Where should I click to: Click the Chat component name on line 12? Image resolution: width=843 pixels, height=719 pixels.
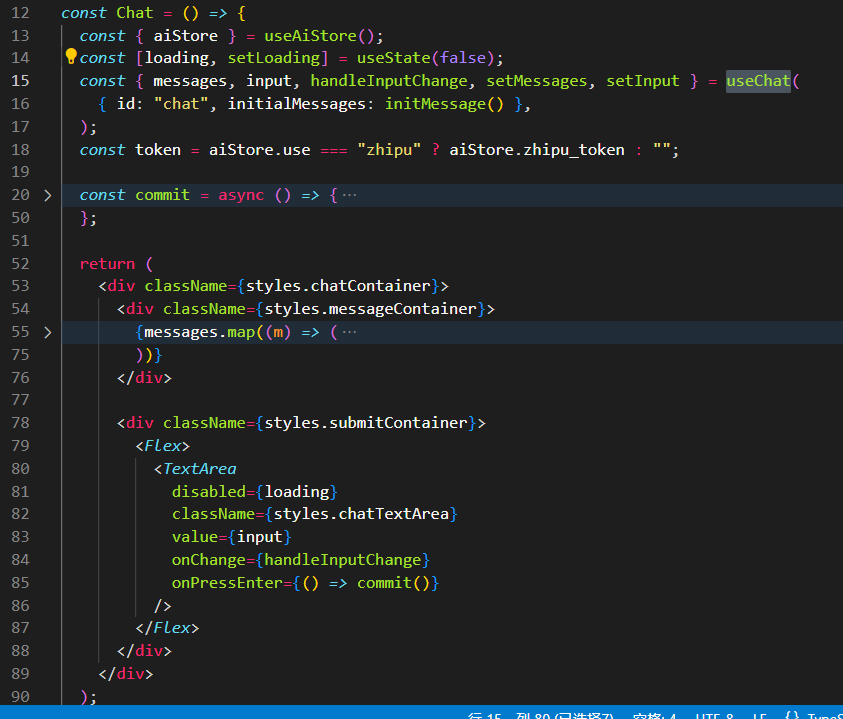(x=134, y=13)
